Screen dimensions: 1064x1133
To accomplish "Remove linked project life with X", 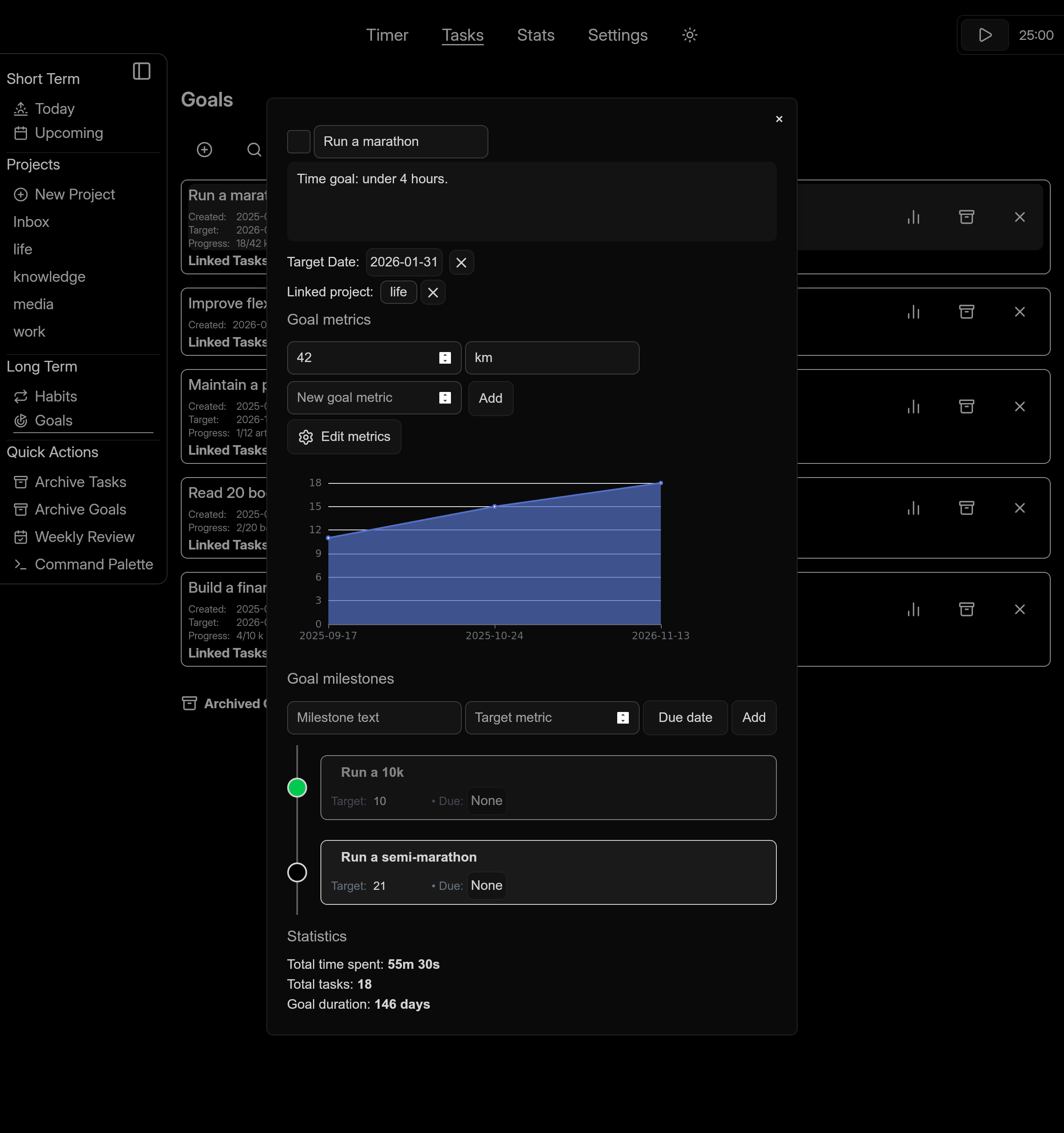I will click(x=433, y=292).
